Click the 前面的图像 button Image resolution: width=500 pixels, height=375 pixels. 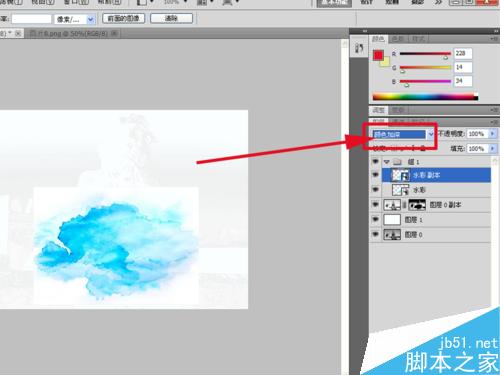(124, 18)
